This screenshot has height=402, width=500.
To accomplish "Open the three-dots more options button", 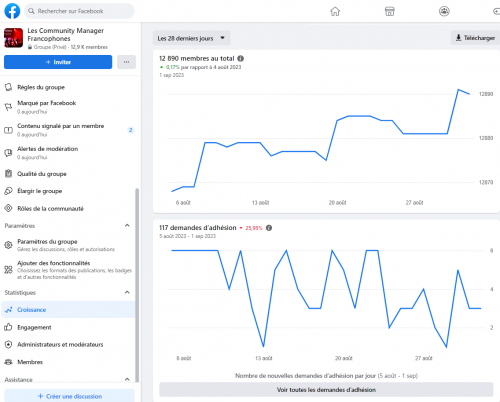I will coord(126,62).
